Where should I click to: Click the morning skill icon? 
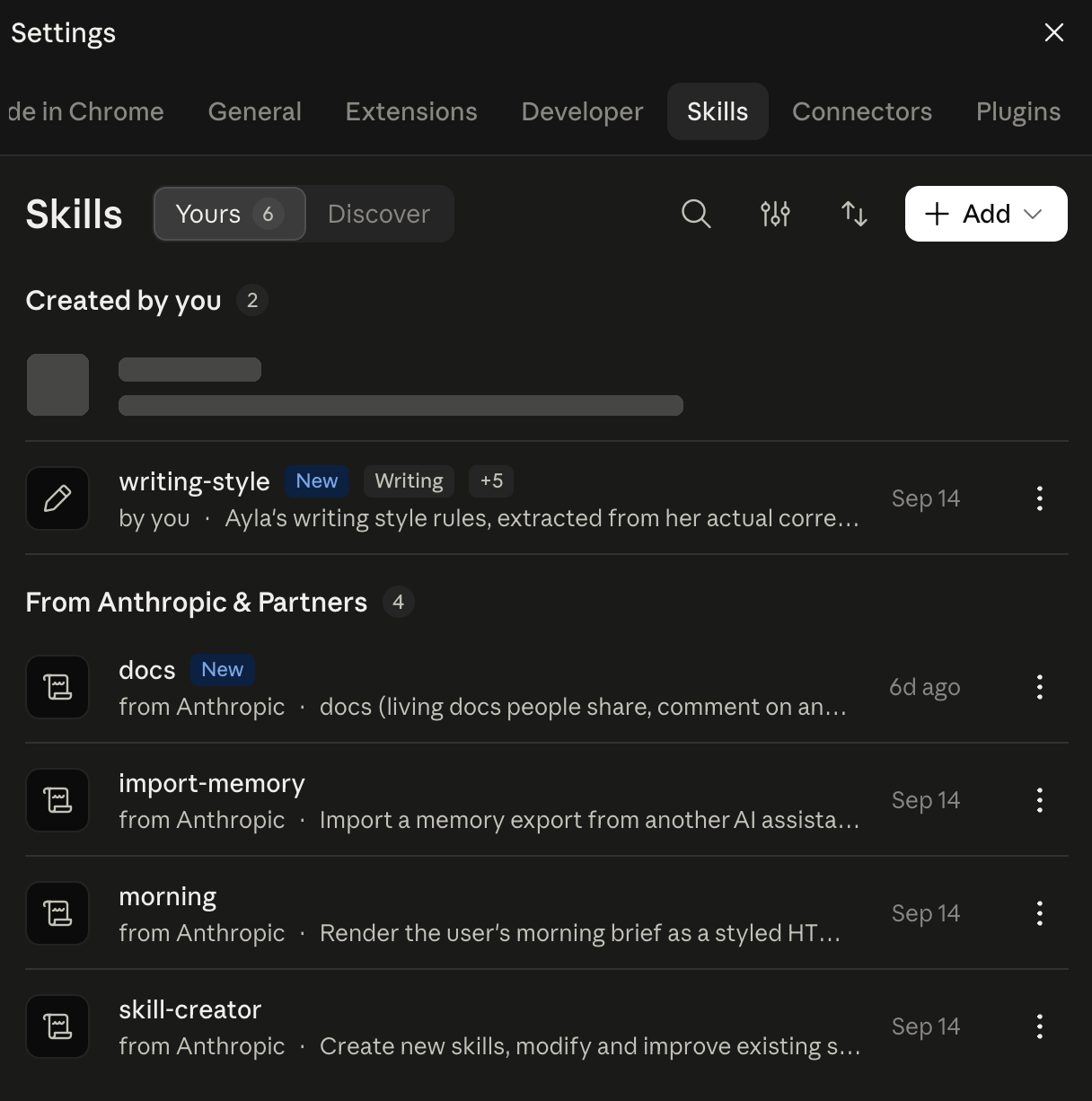click(x=57, y=913)
